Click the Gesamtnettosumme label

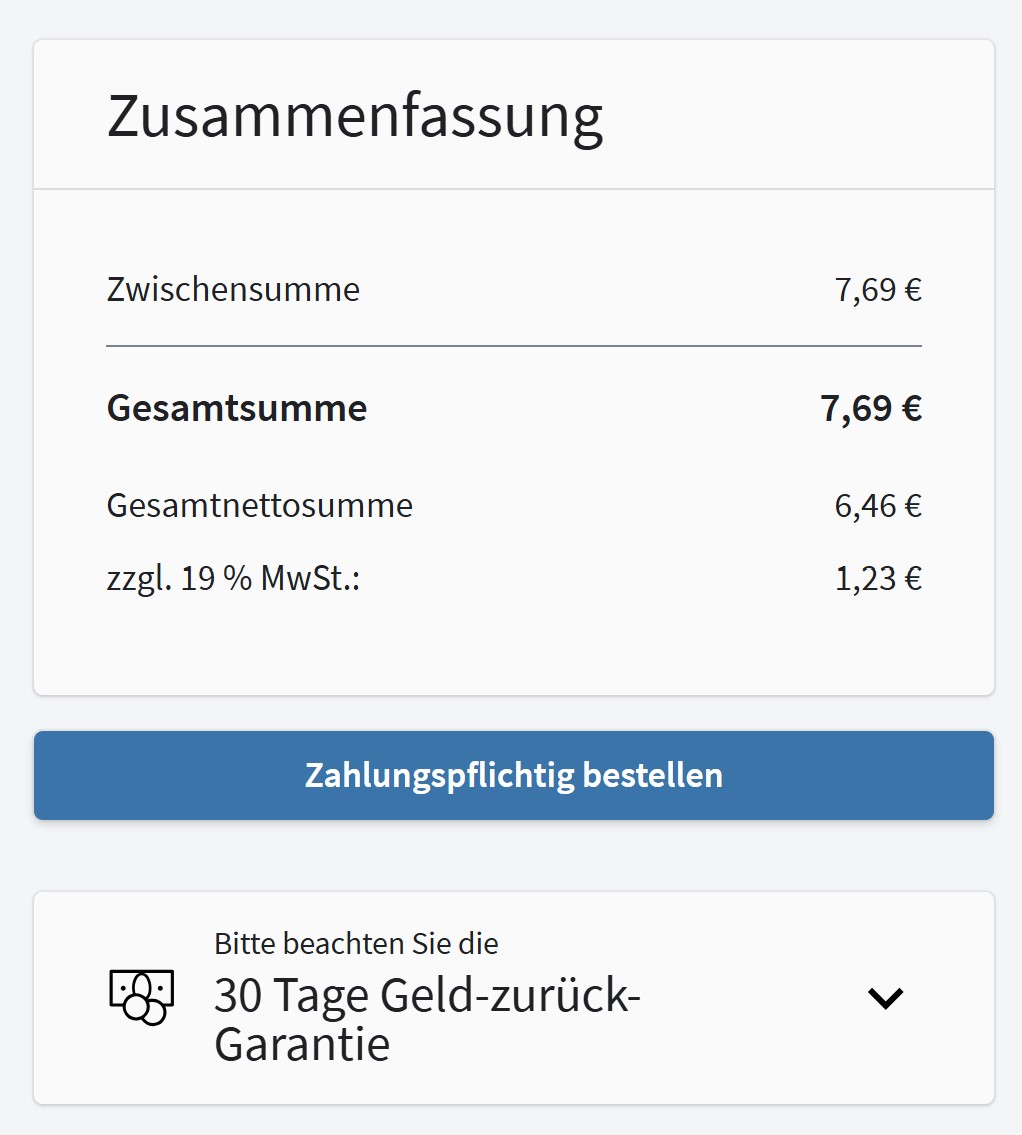[x=259, y=505]
